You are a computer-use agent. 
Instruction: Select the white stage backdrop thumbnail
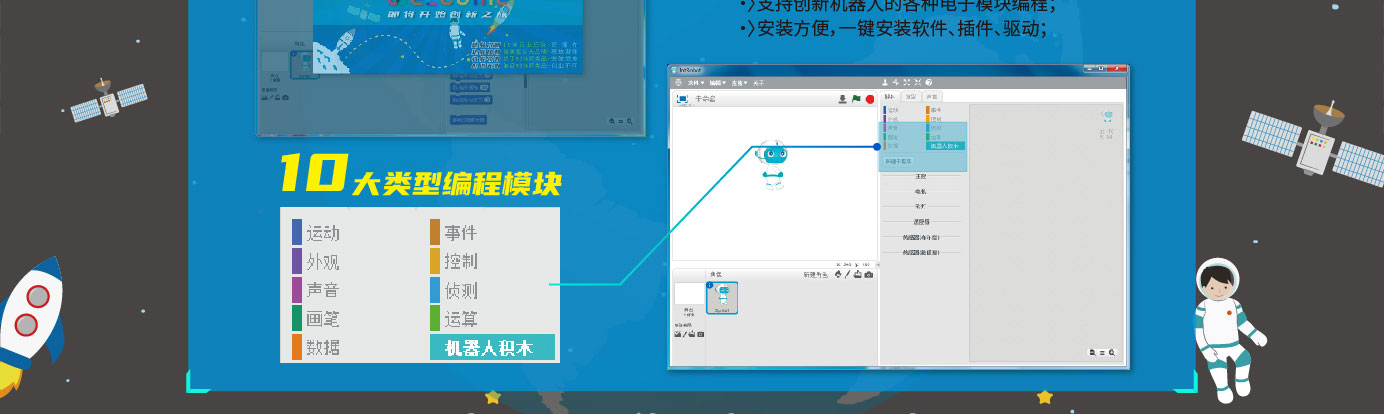[x=688, y=293]
